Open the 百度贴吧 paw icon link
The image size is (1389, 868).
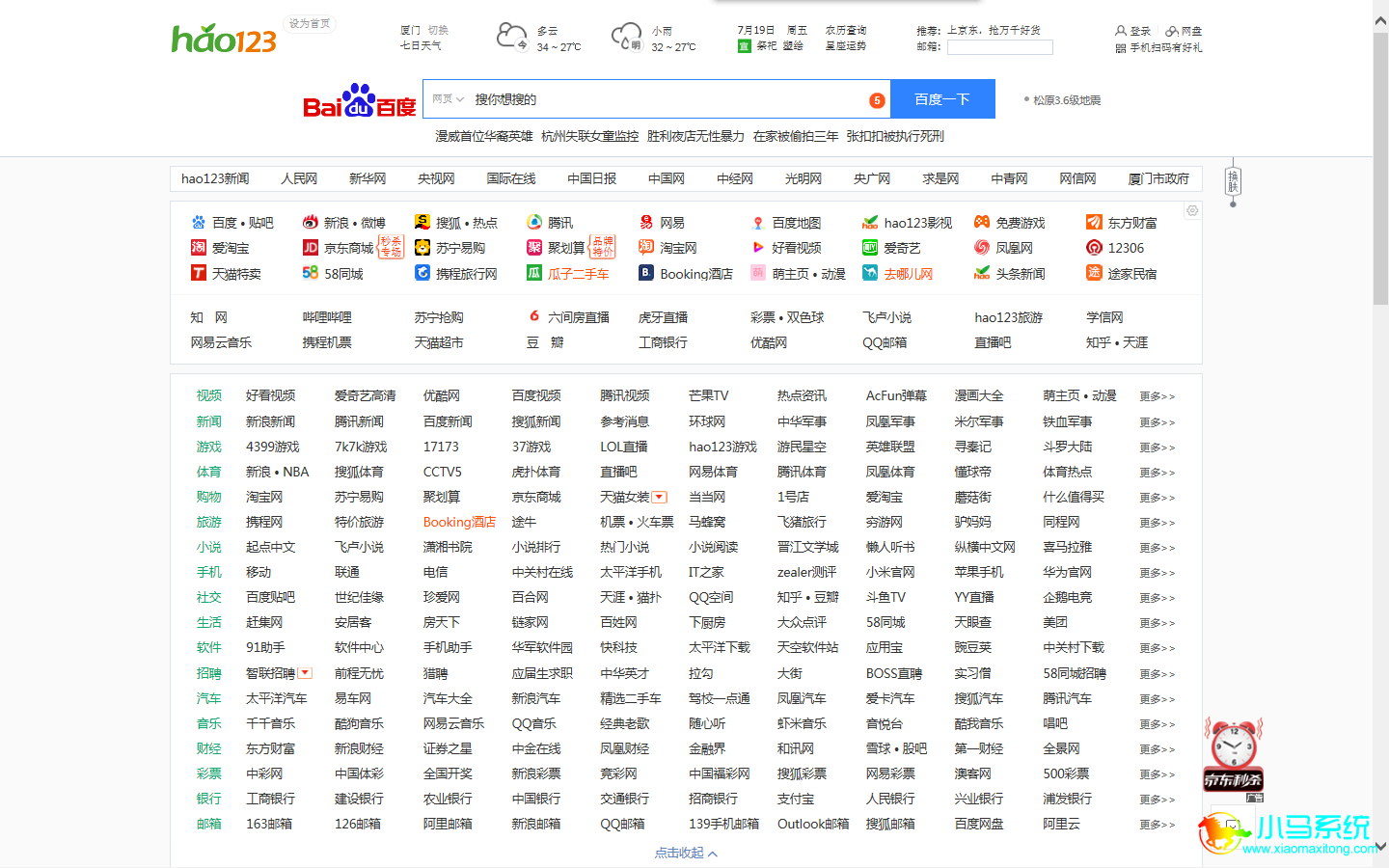click(x=199, y=223)
